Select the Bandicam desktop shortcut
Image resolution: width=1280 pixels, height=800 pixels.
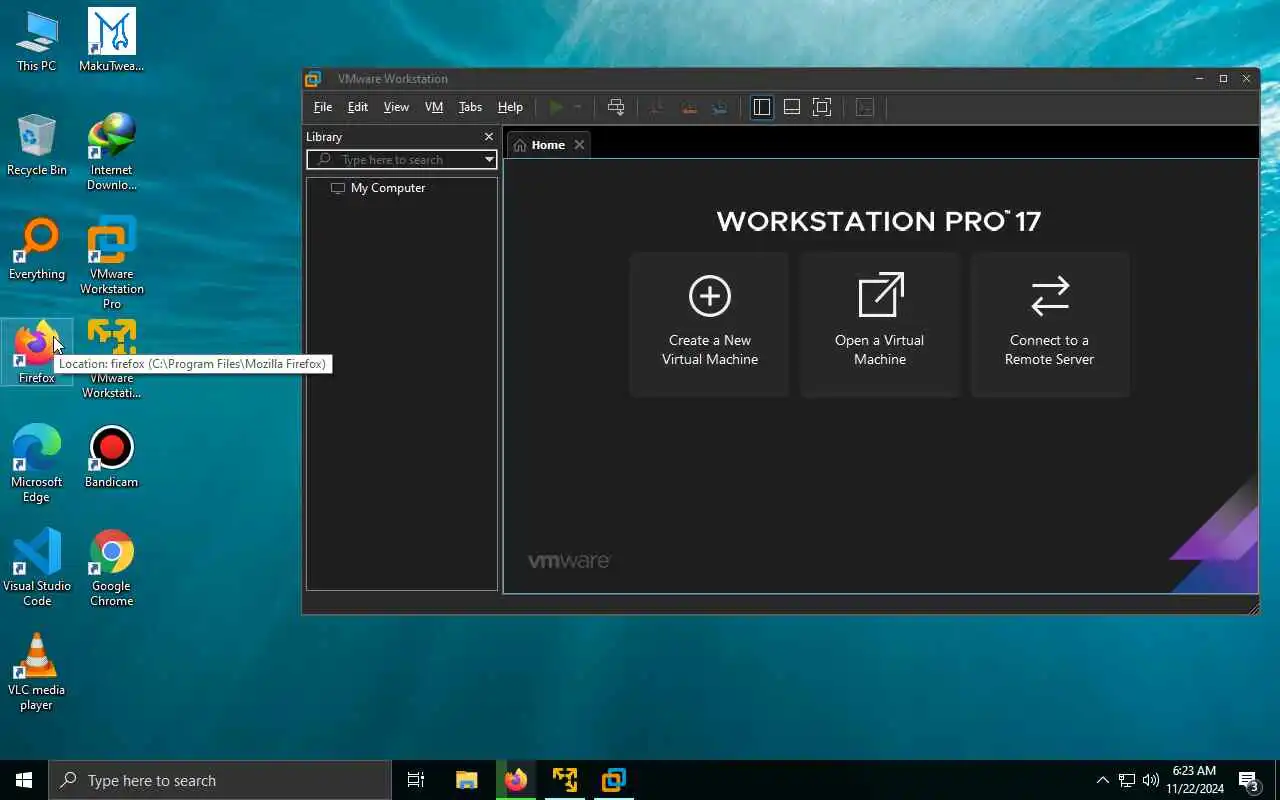pos(111,458)
